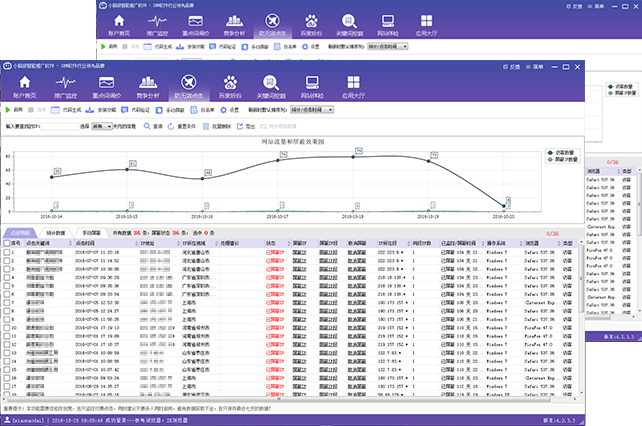Click the green 启用 start icon
The image size is (642, 426).
point(9,108)
